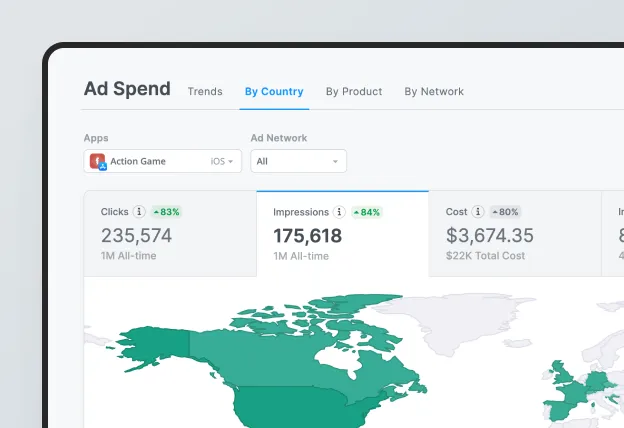The image size is (624, 428).
Task: Click the $22K Total Cost text
Action: tap(485, 256)
